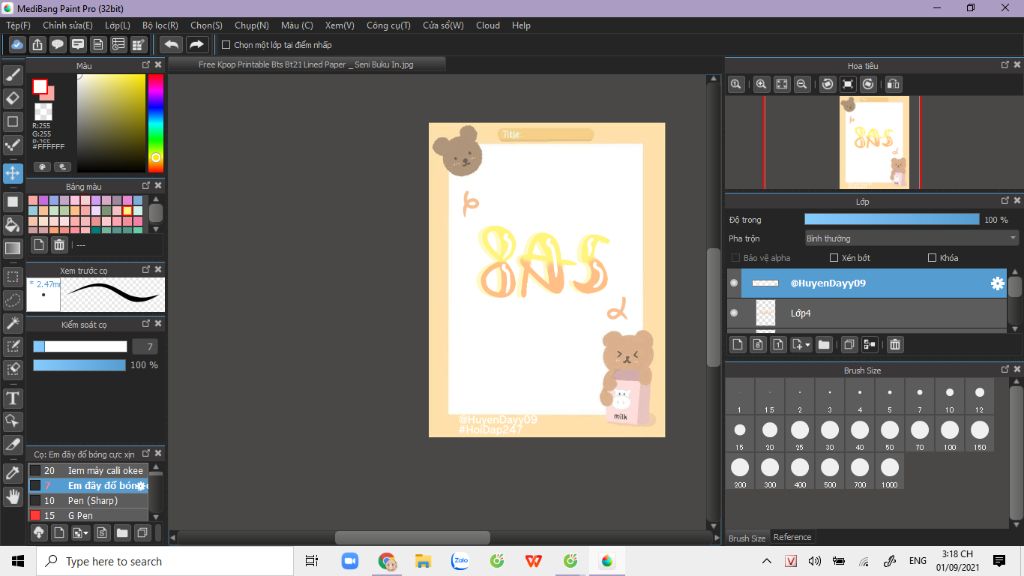Viewport: 1024px width, 576px height.
Task: Delete layer with the trash icon
Action: 895,345
